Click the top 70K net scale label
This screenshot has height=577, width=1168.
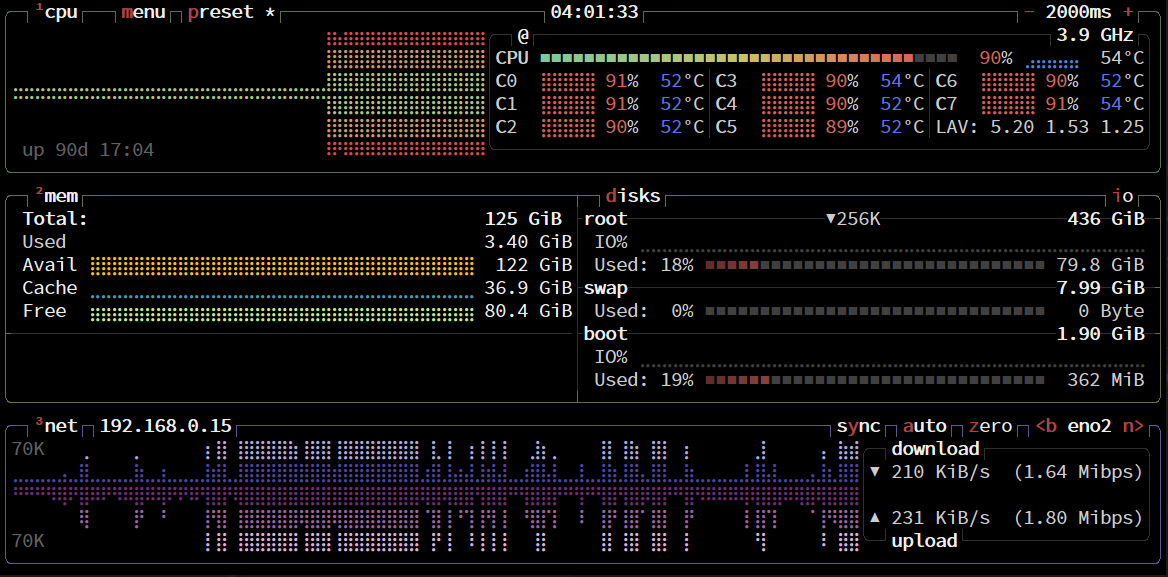28,449
